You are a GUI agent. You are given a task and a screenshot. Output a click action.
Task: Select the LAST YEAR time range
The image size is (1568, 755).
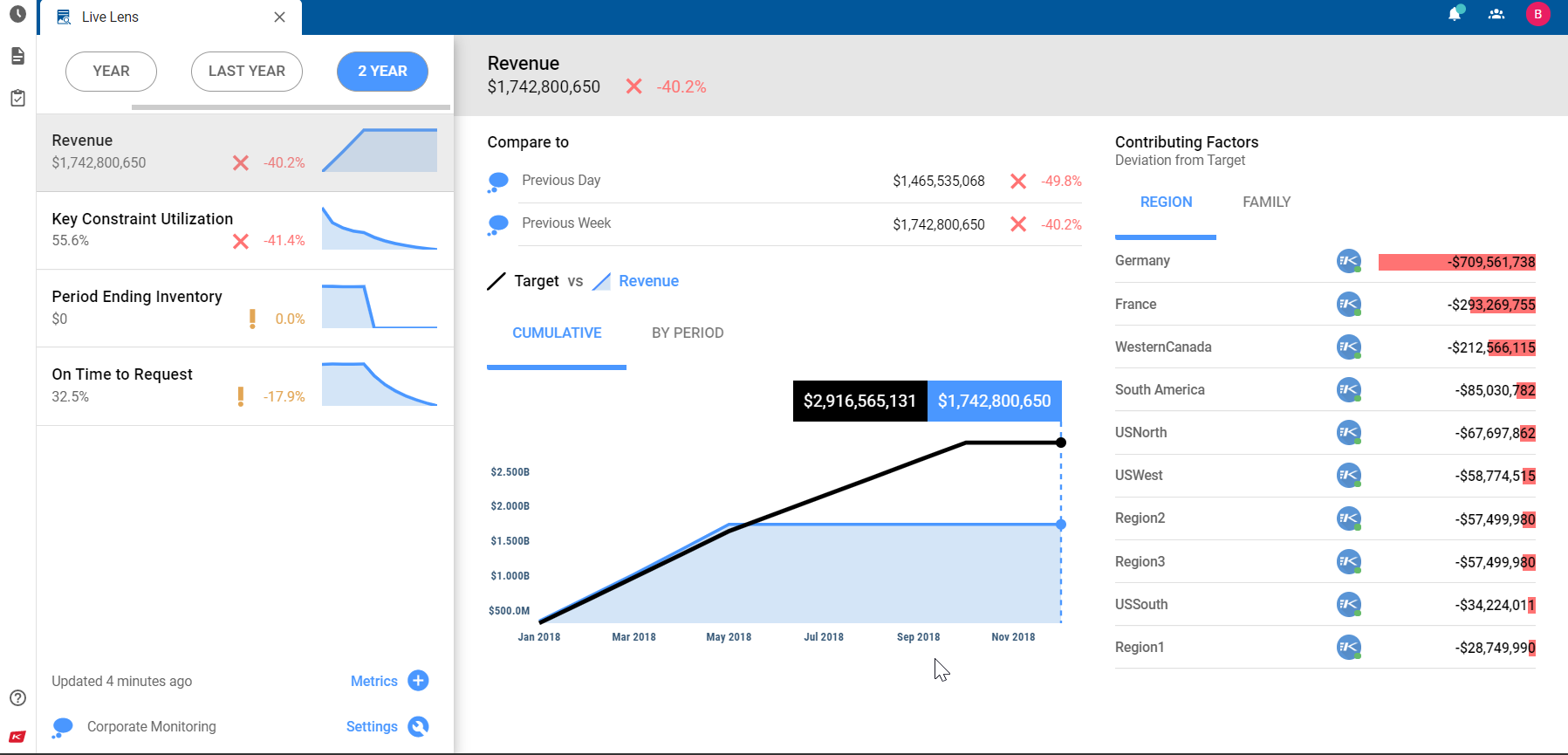pos(246,72)
